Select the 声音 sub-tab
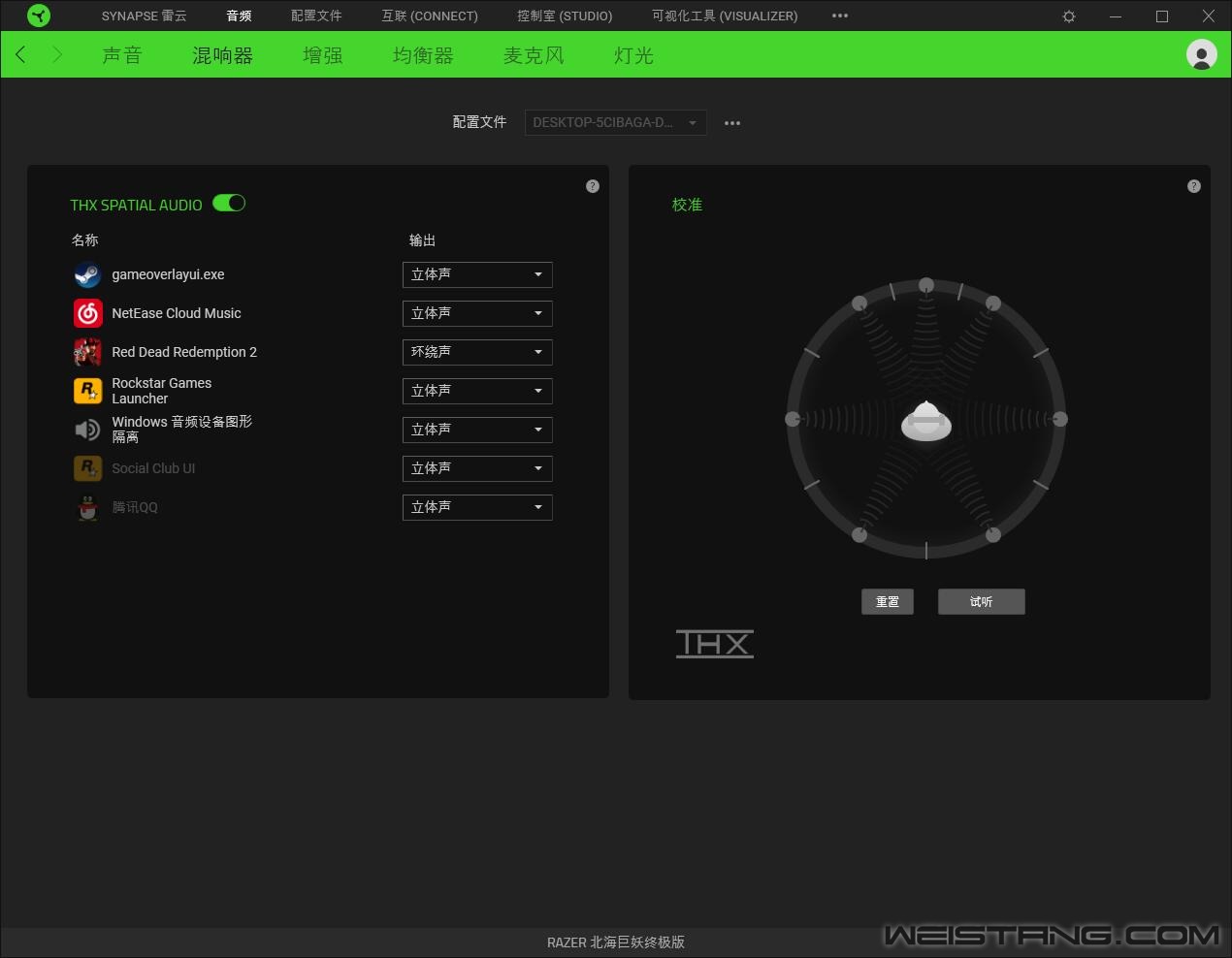This screenshot has height=958, width=1232. (122, 55)
